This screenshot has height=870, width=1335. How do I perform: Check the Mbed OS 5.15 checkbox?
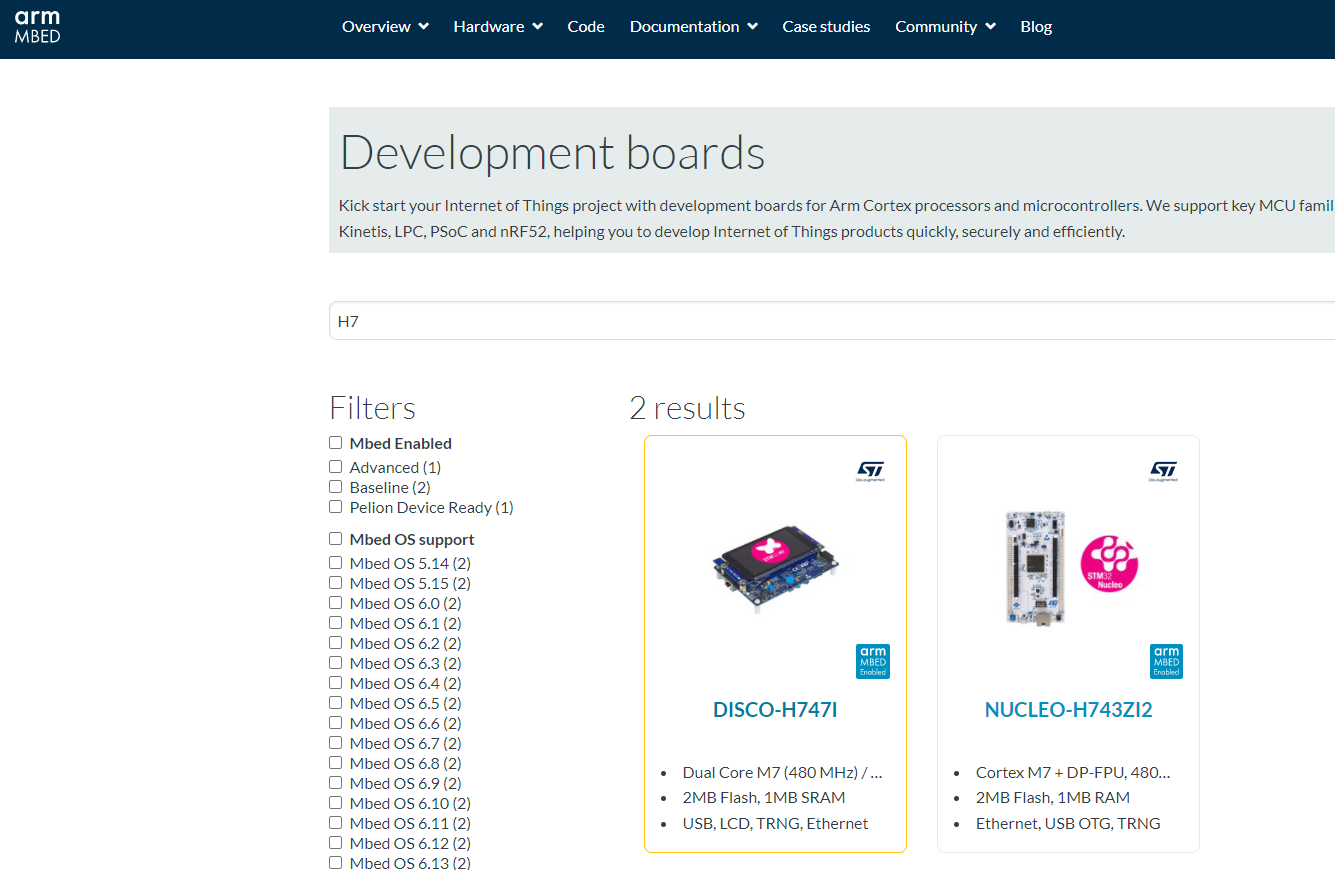335,582
